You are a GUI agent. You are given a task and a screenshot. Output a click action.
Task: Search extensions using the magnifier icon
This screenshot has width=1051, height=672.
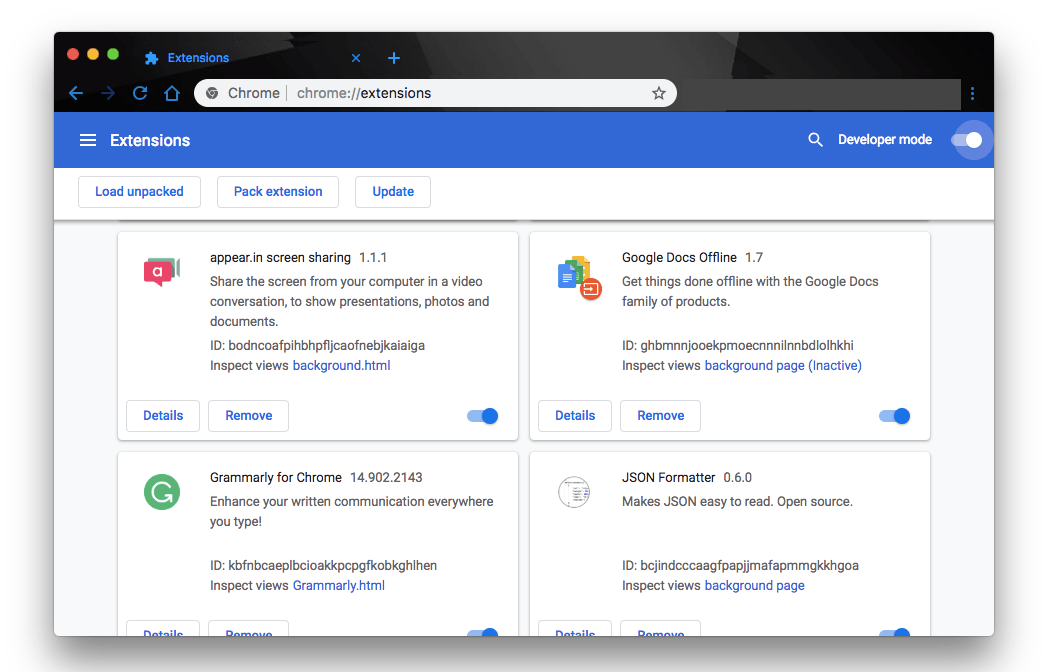[x=815, y=139]
